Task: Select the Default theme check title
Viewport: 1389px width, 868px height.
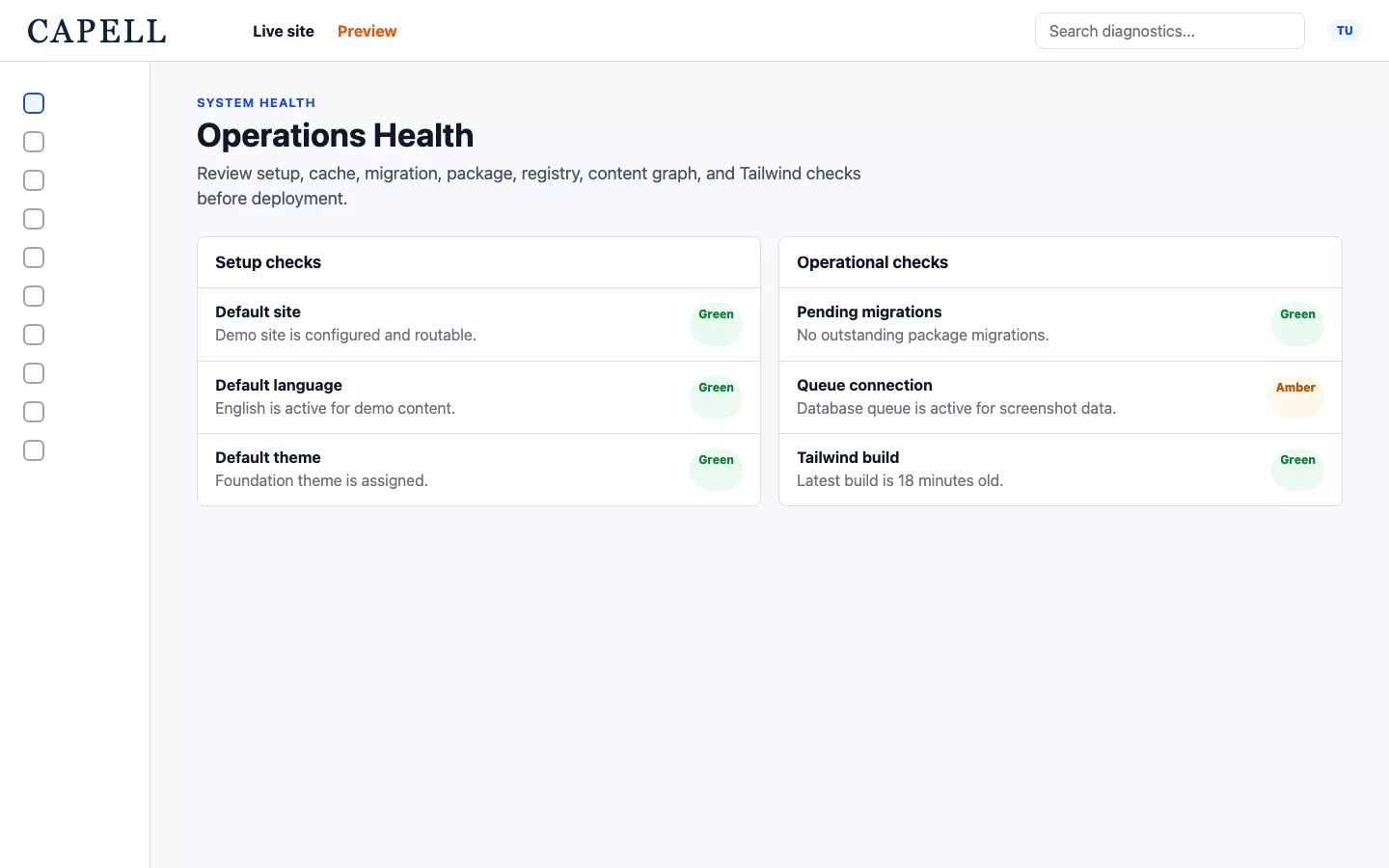Action: [x=268, y=457]
